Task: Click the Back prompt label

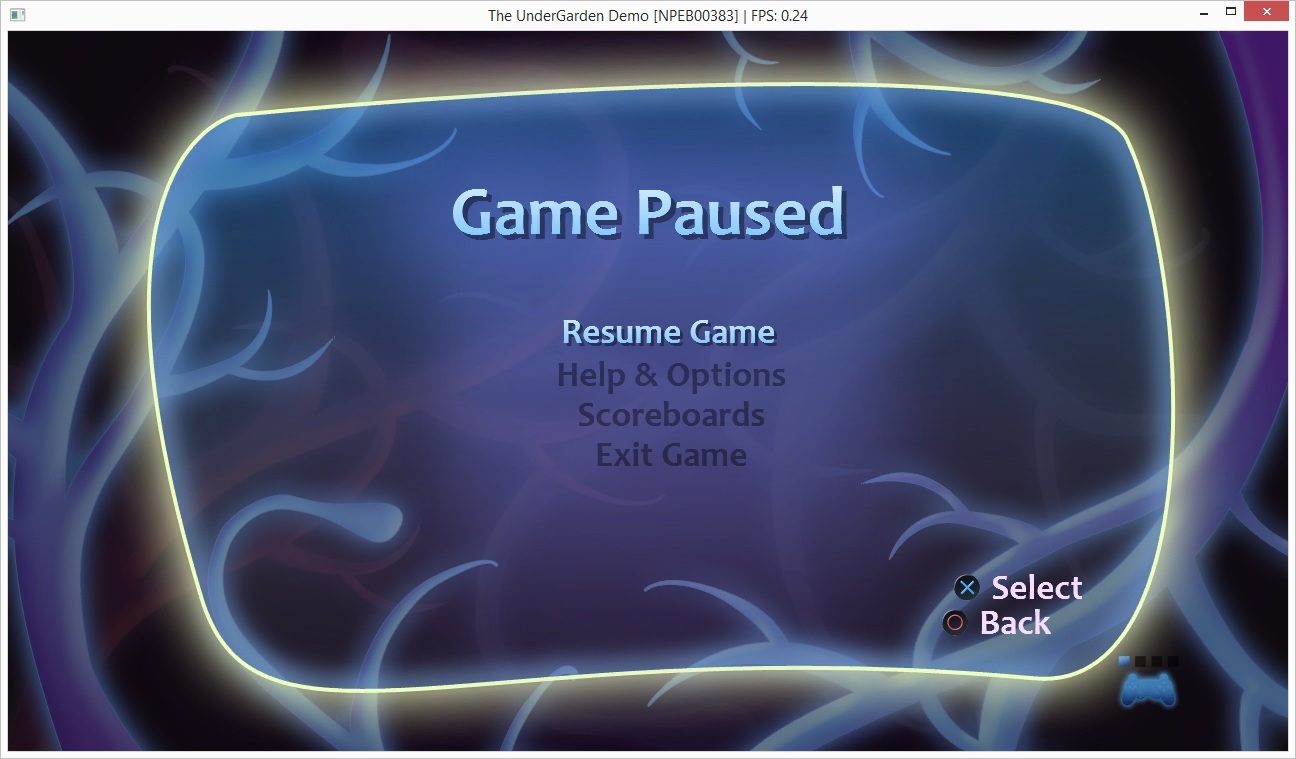Action: click(x=1015, y=623)
